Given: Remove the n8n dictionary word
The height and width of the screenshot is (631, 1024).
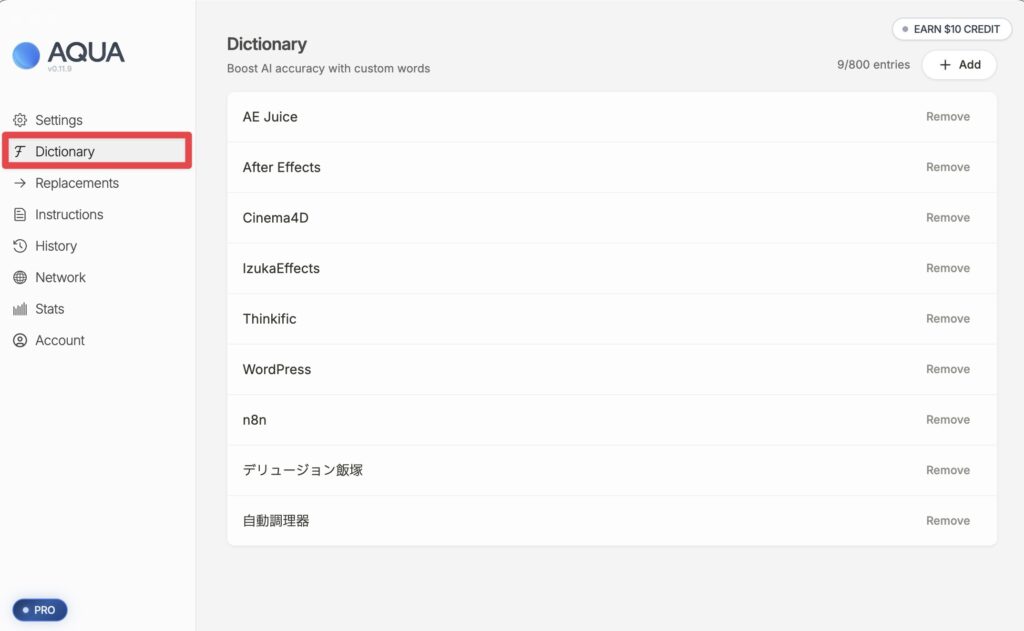Looking at the screenshot, I should point(947,420).
